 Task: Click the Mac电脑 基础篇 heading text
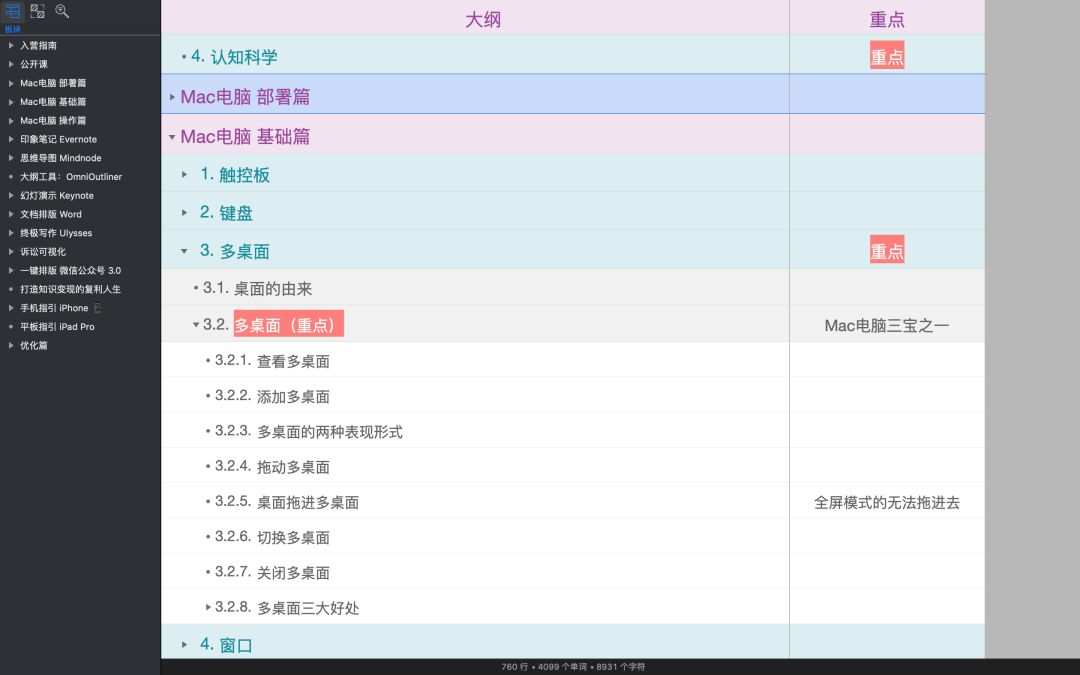(x=245, y=137)
